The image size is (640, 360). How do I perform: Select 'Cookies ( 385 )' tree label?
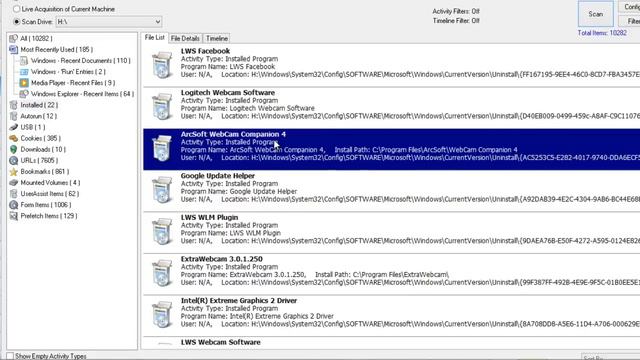[x=40, y=138]
